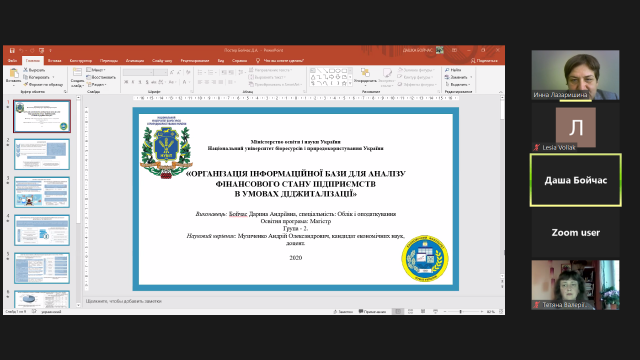Toggle justify text alignment
This screenshot has height=360, width=640.
coord(221,82)
